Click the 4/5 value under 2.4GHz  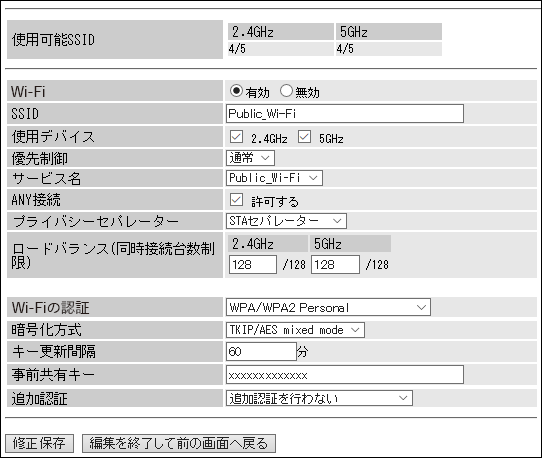(237, 49)
